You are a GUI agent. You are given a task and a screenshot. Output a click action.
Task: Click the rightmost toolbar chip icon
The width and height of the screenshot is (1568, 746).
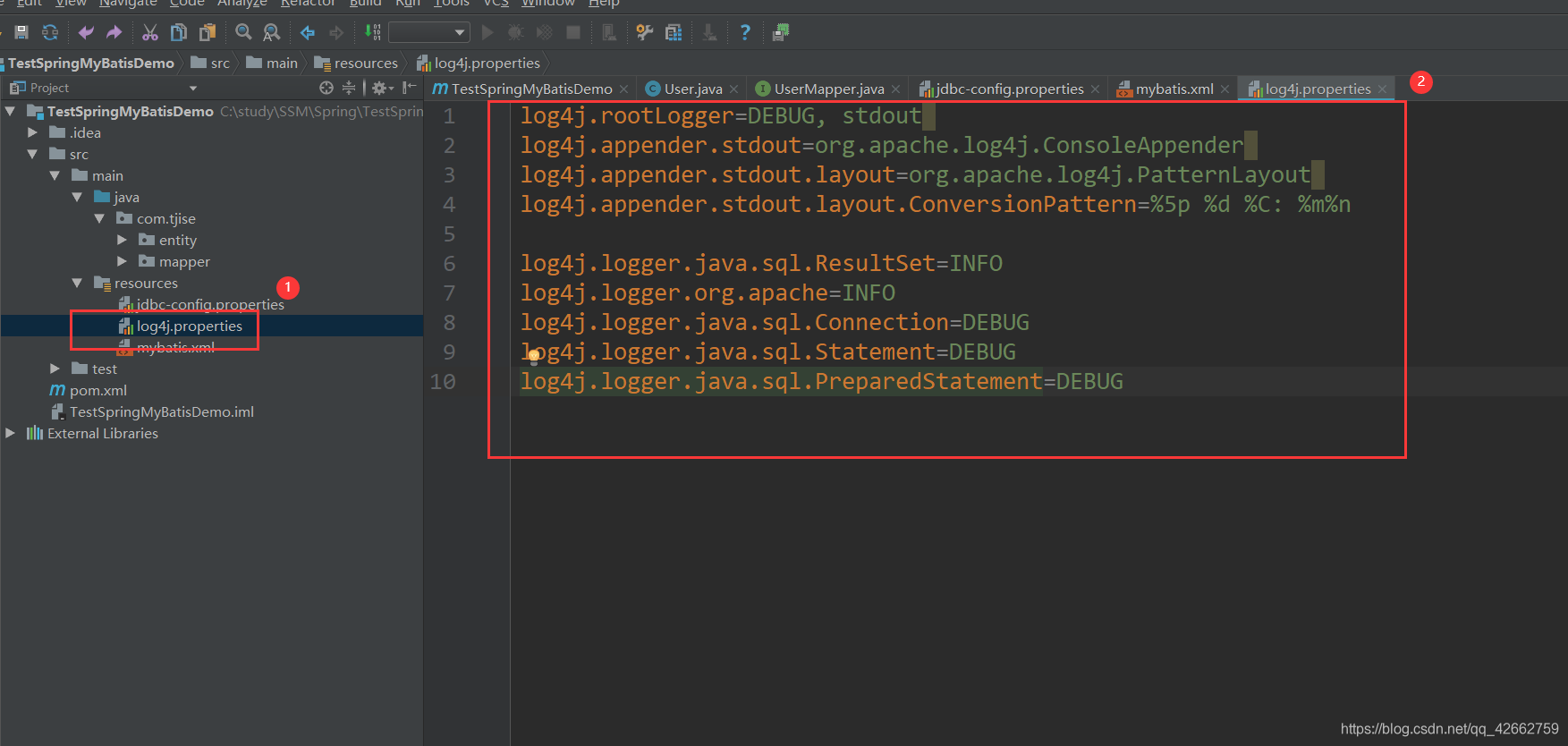[x=781, y=33]
